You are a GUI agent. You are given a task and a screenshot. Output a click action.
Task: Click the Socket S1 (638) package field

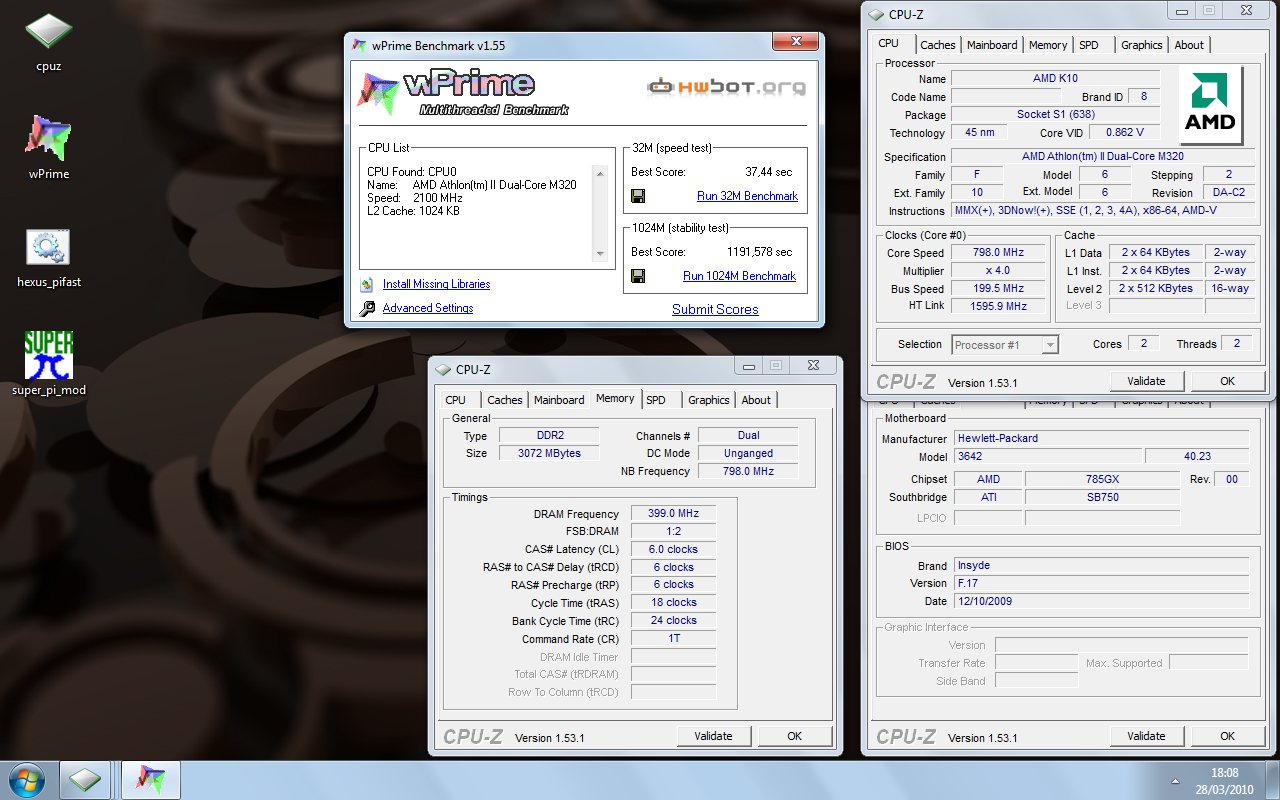click(x=1056, y=115)
